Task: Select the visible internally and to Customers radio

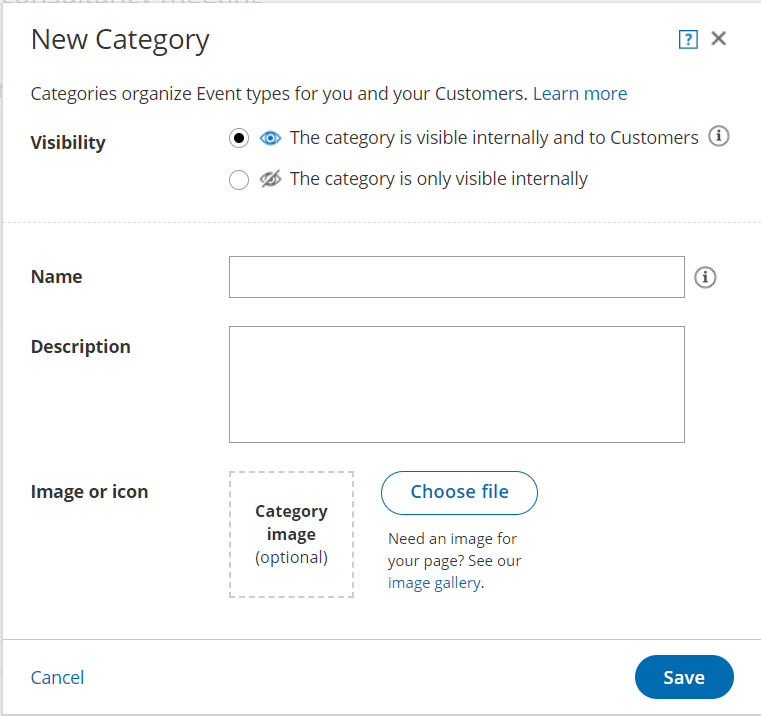Action: 239,138
